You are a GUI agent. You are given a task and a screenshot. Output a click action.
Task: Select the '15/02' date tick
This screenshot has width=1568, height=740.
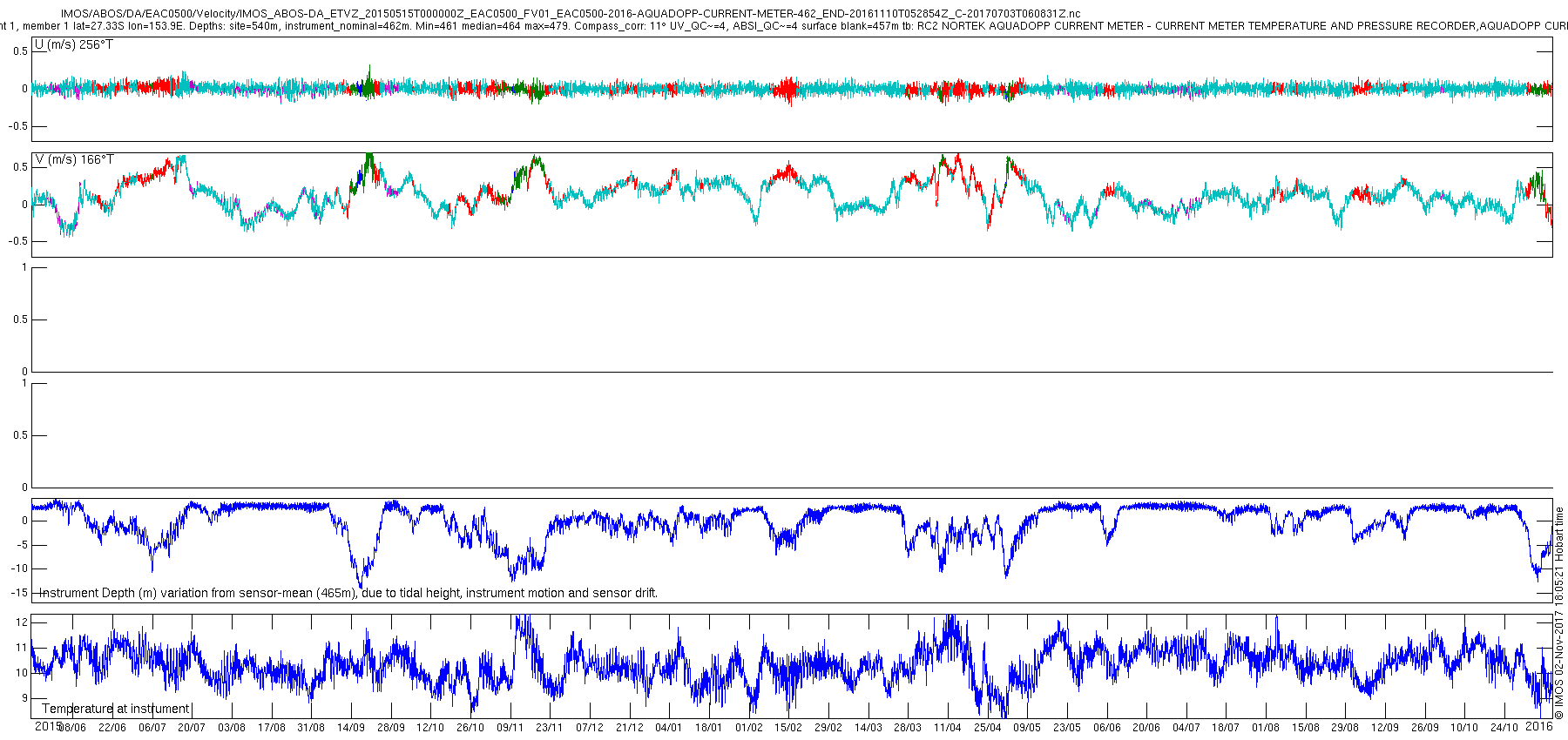pyautogui.click(x=788, y=728)
